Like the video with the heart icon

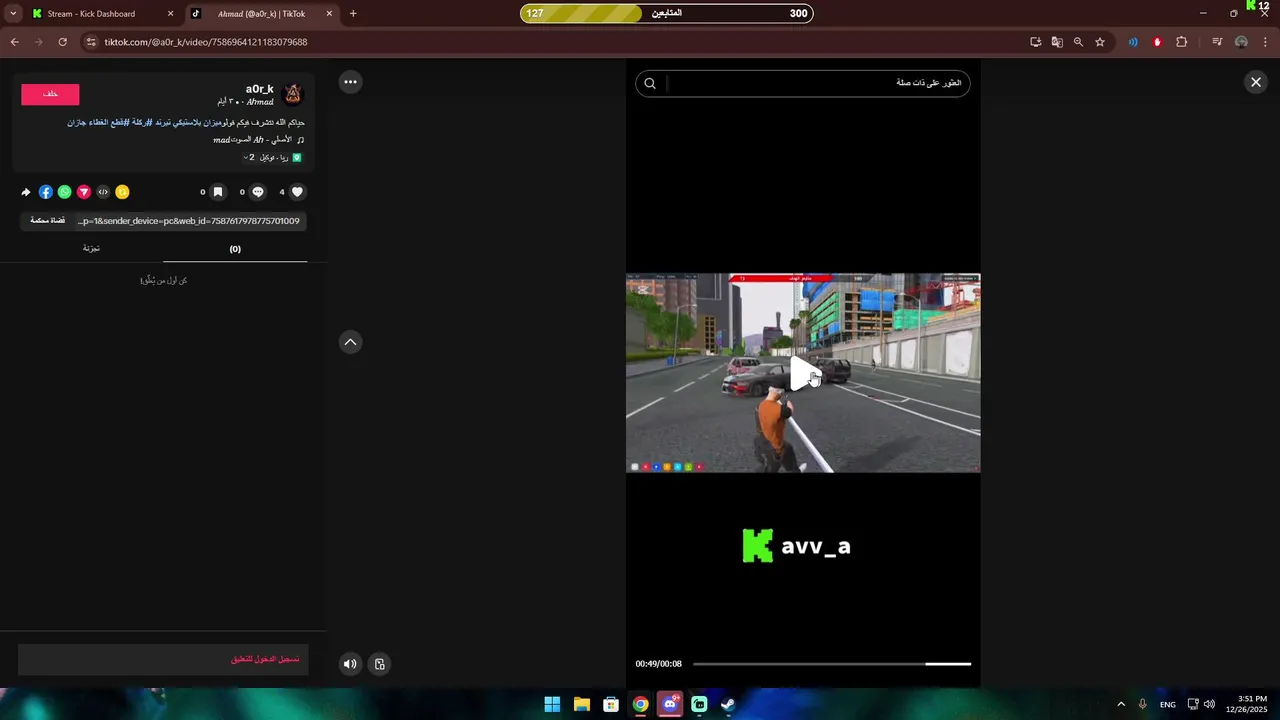[x=297, y=192]
